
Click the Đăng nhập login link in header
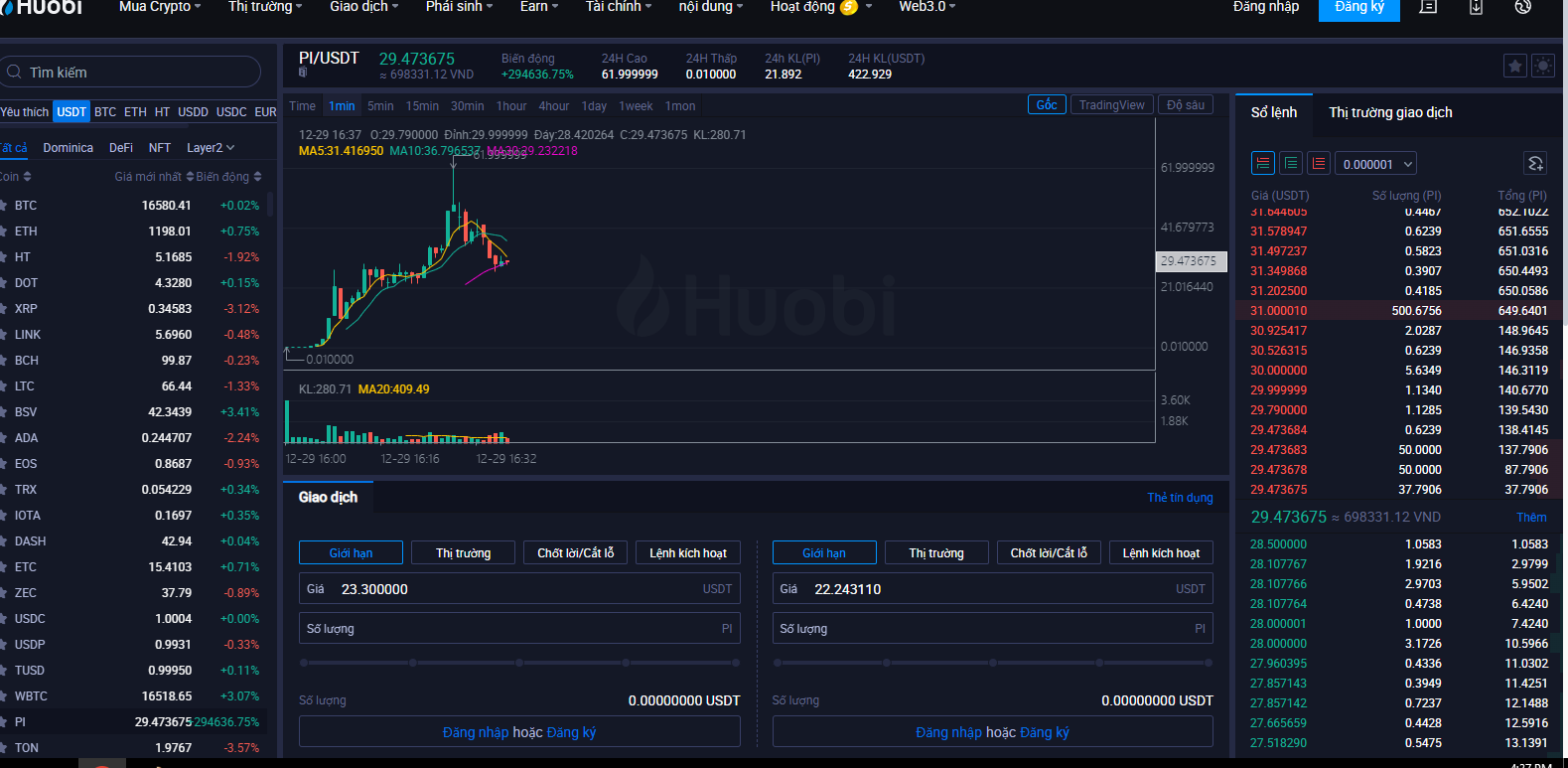1266,6
